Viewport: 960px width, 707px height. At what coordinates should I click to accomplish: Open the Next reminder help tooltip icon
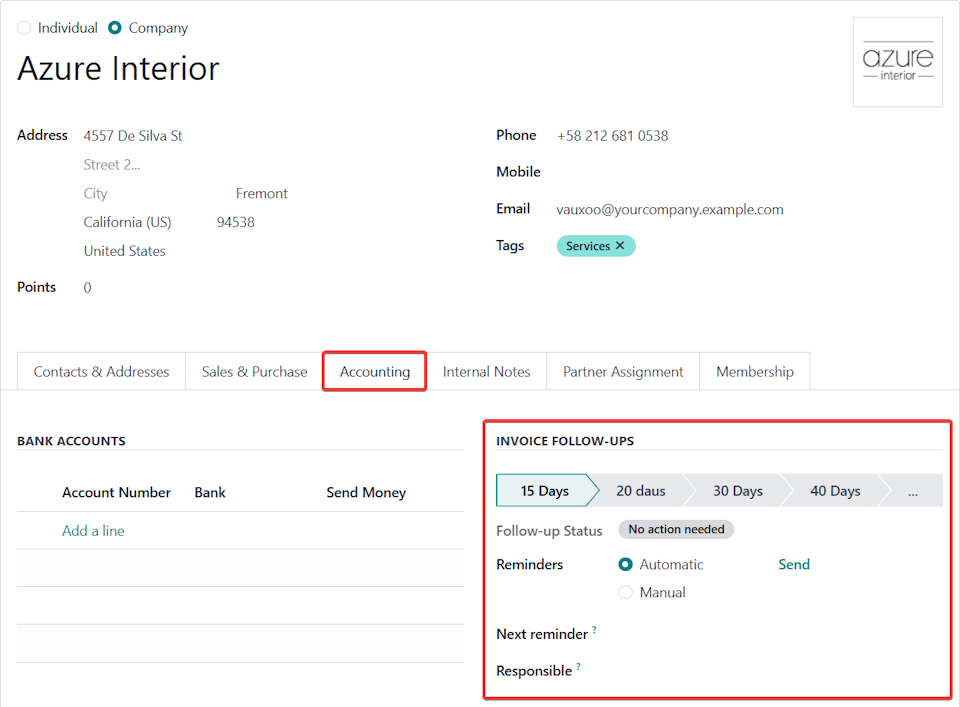click(594, 629)
